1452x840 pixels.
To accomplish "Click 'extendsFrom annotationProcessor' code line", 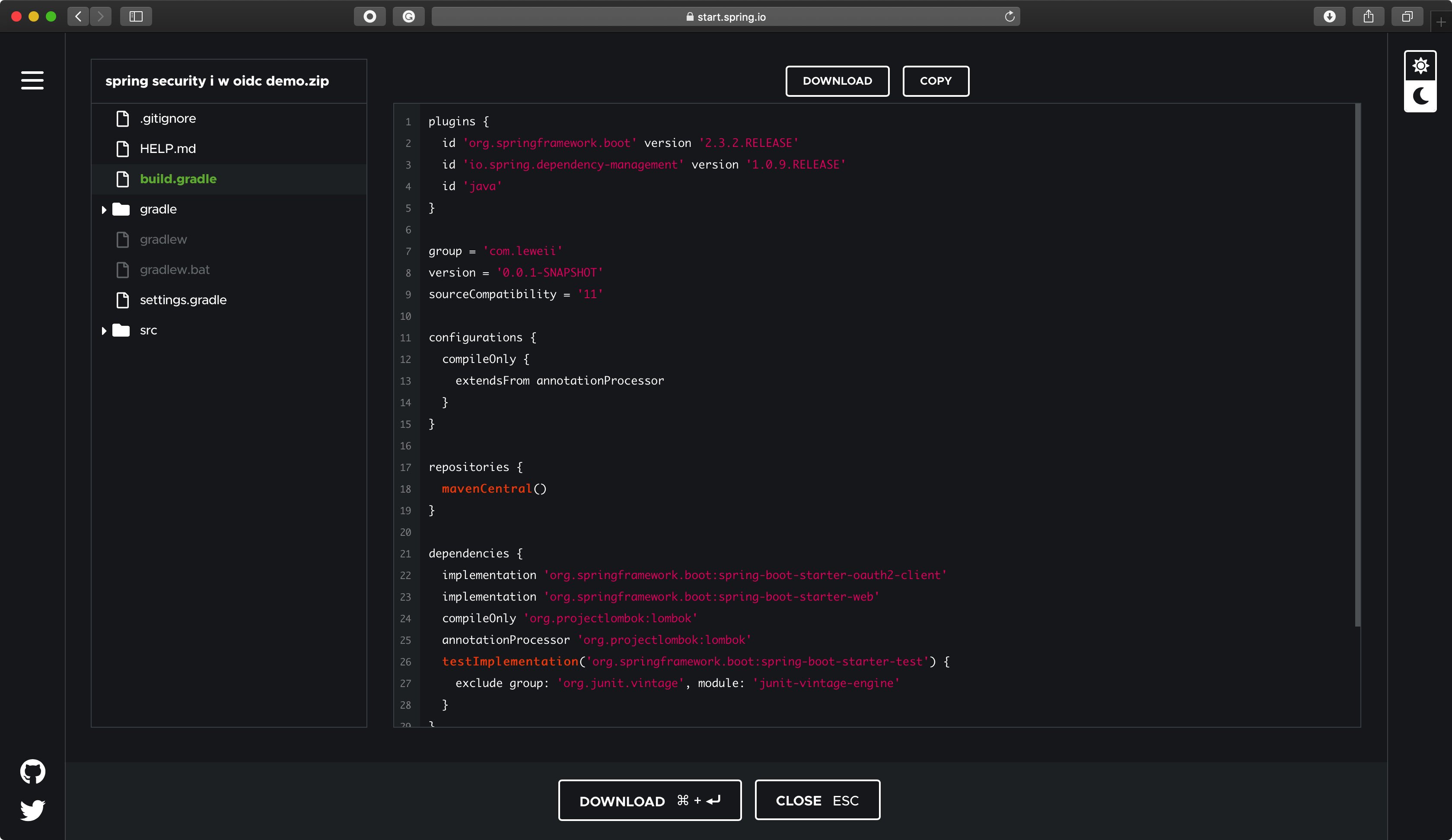I will tap(560, 381).
